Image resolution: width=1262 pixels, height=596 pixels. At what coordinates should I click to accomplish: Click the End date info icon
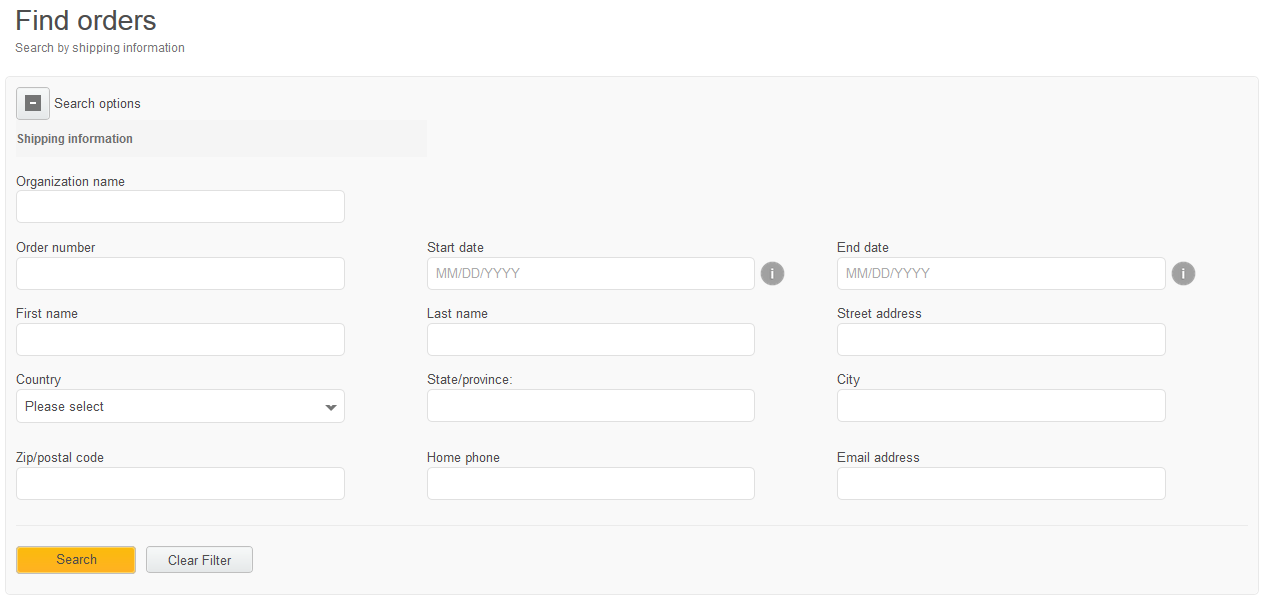(x=1183, y=273)
